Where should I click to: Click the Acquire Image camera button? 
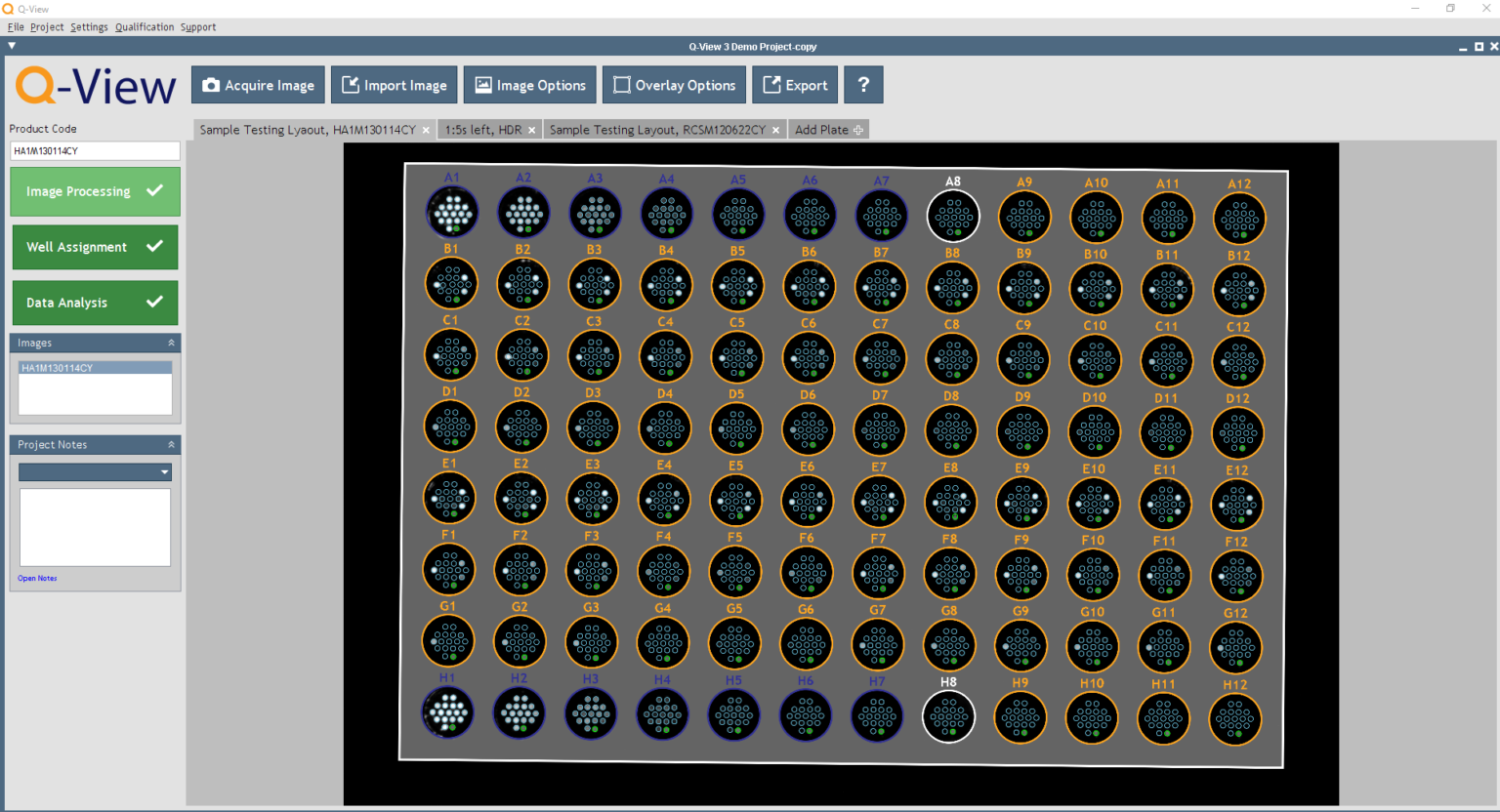(x=258, y=85)
